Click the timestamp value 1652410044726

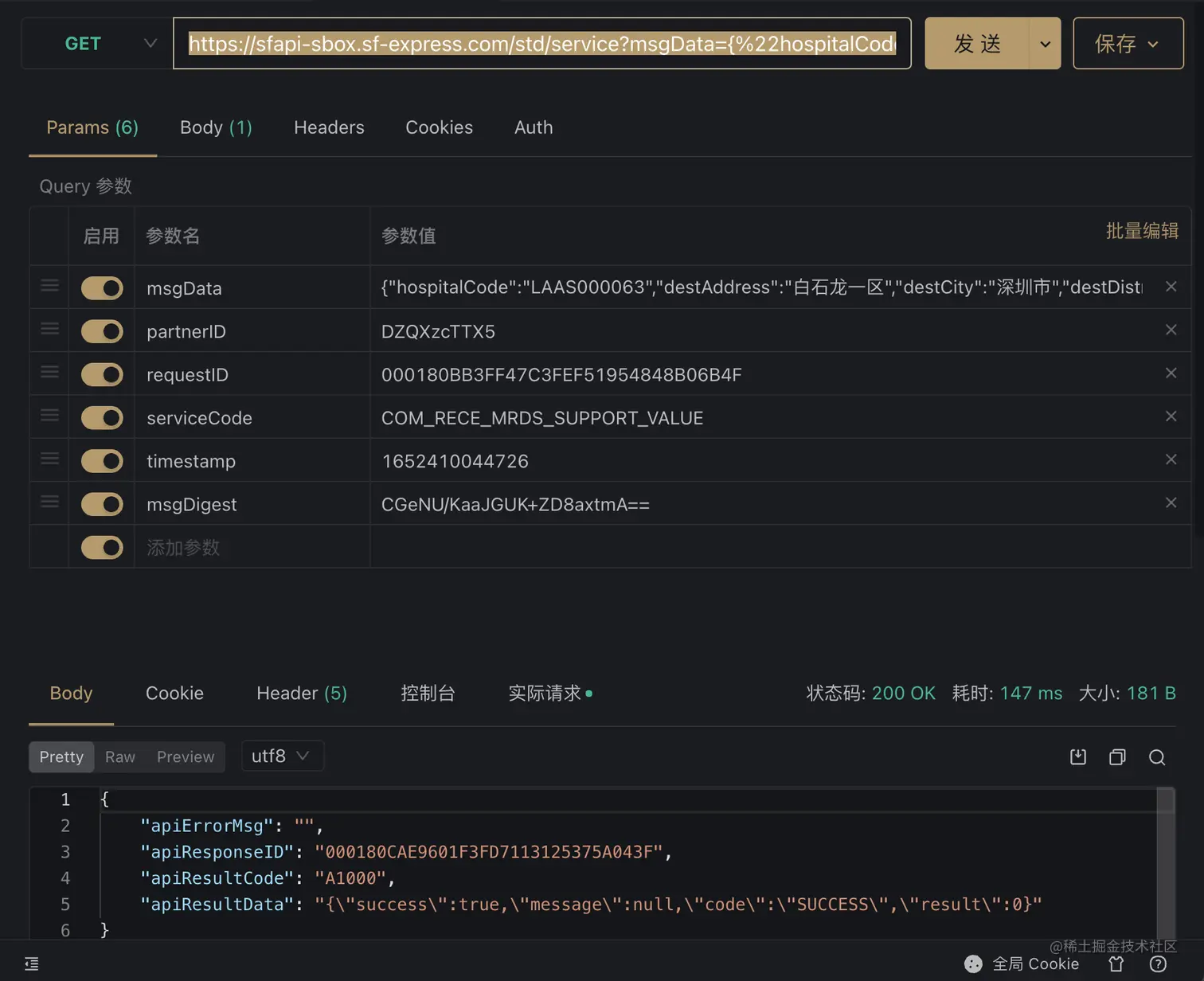pyautogui.click(x=455, y=461)
